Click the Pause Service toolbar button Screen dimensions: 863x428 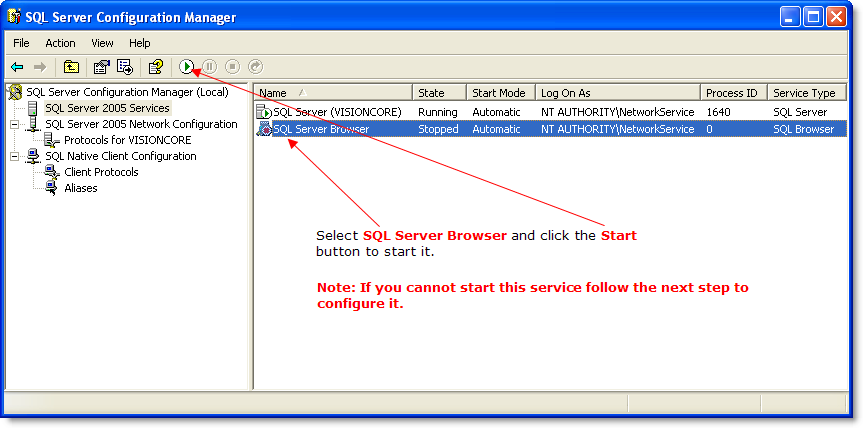(210, 67)
